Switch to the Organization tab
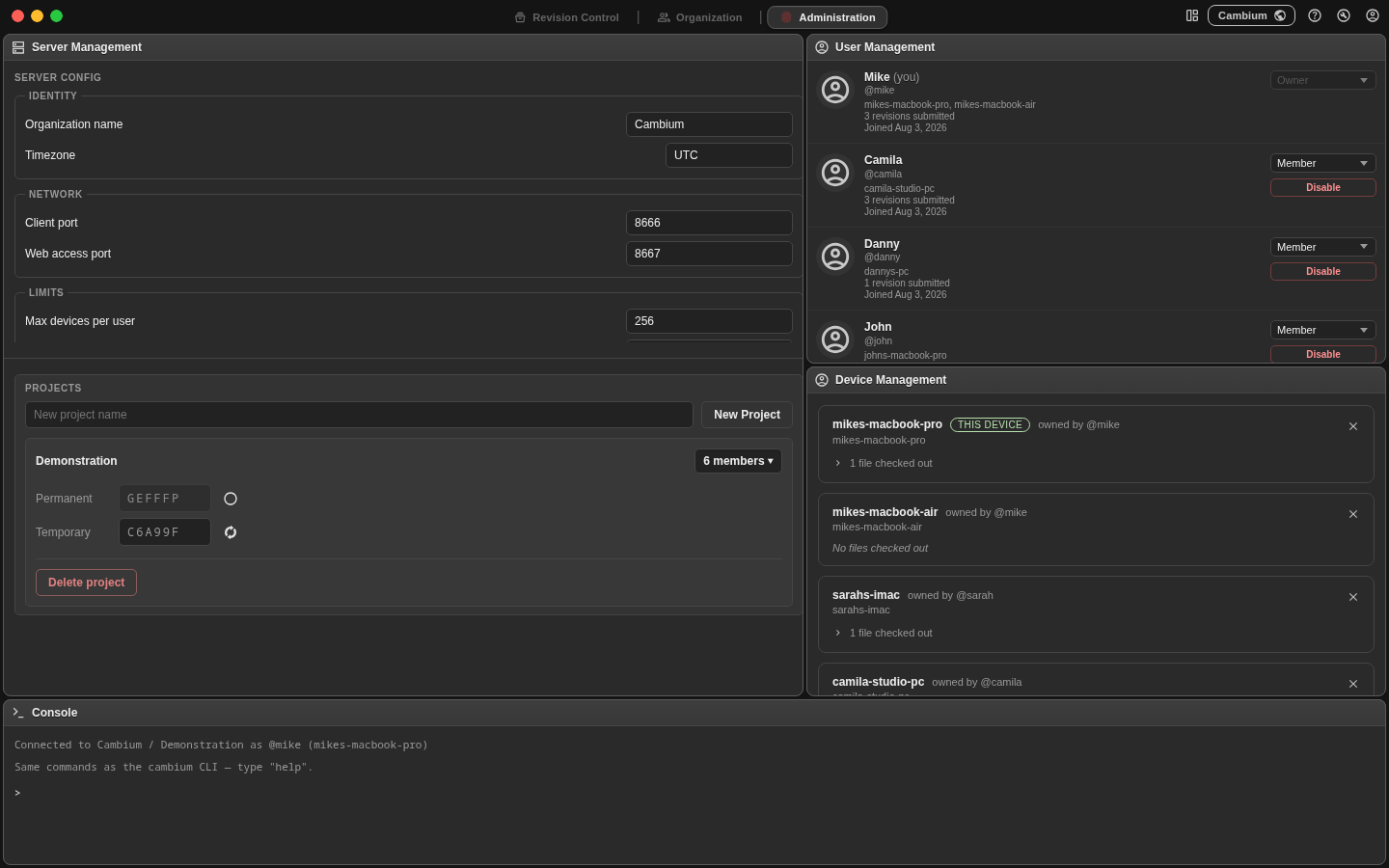 [699, 17]
